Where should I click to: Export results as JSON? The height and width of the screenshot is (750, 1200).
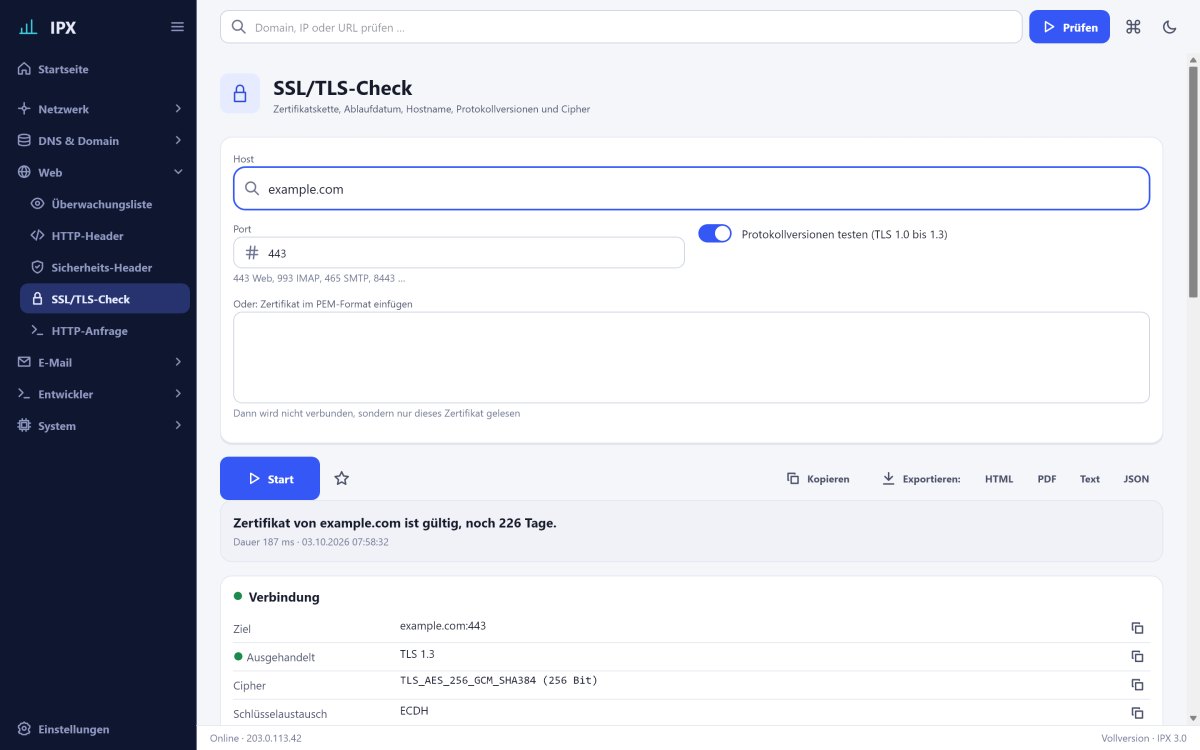tap(1136, 479)
